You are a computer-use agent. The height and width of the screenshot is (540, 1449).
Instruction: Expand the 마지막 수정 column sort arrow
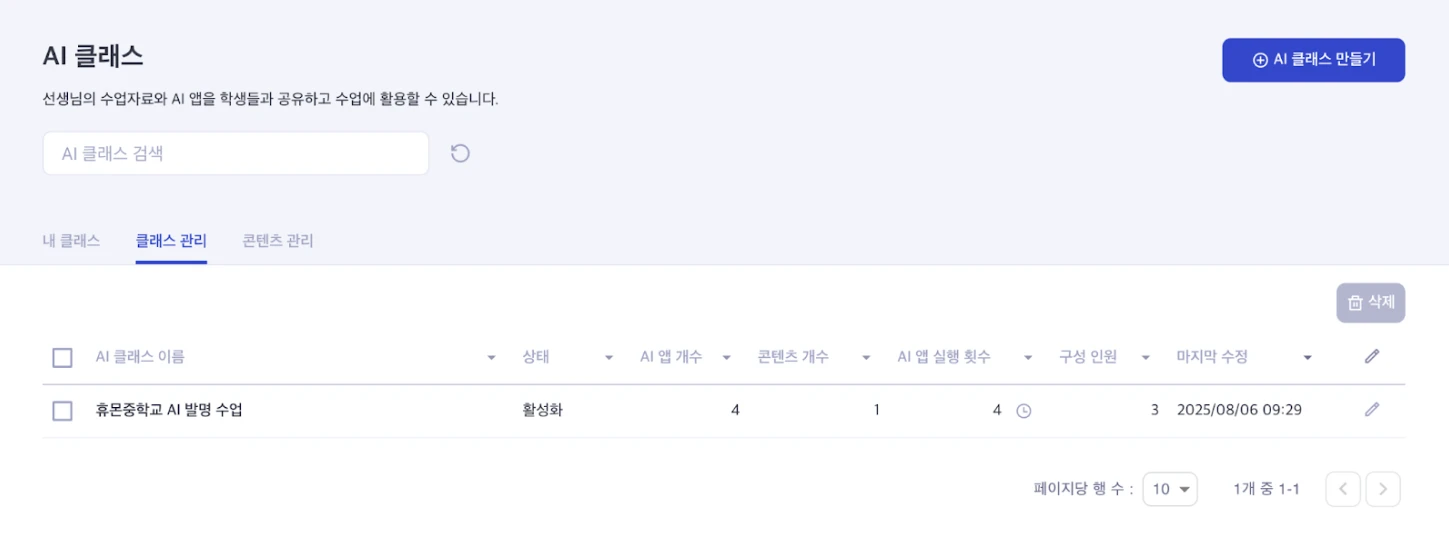(1307, 357)
